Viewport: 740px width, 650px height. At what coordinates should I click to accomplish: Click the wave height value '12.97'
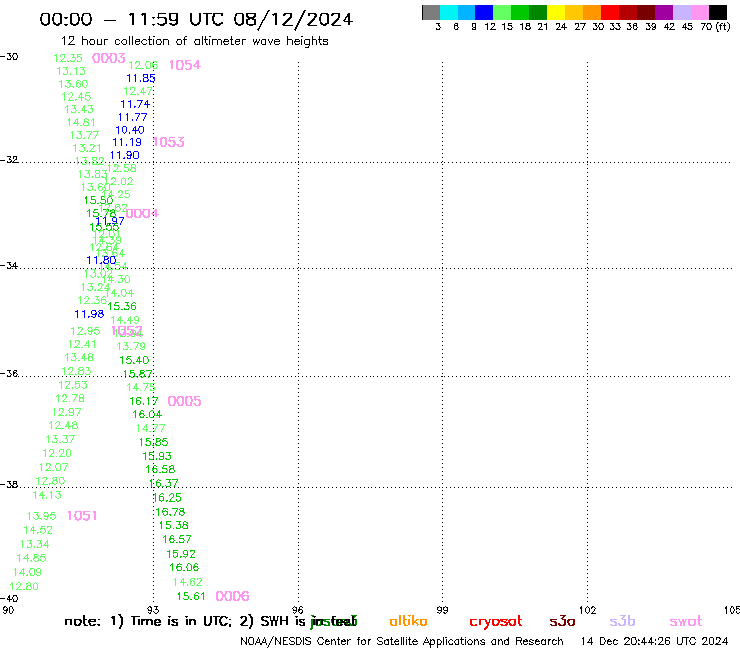click(67, 412)
